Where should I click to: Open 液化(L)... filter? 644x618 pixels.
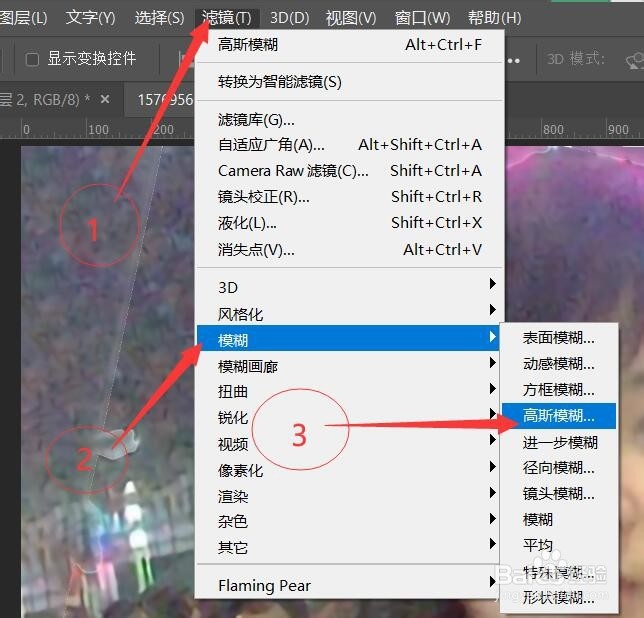[x=350, y=223]
